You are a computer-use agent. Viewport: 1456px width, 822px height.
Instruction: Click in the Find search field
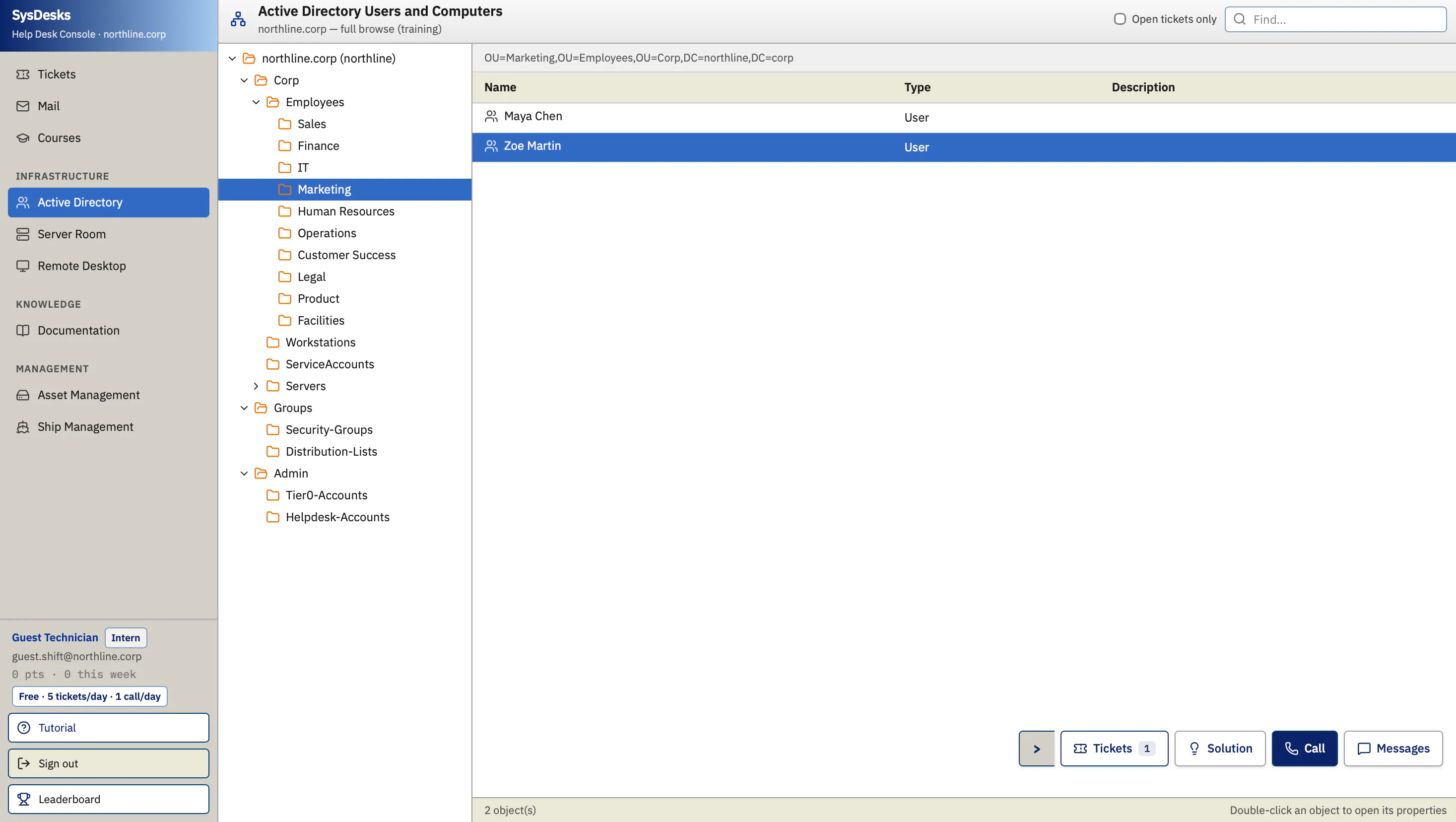coord(1335,19)
